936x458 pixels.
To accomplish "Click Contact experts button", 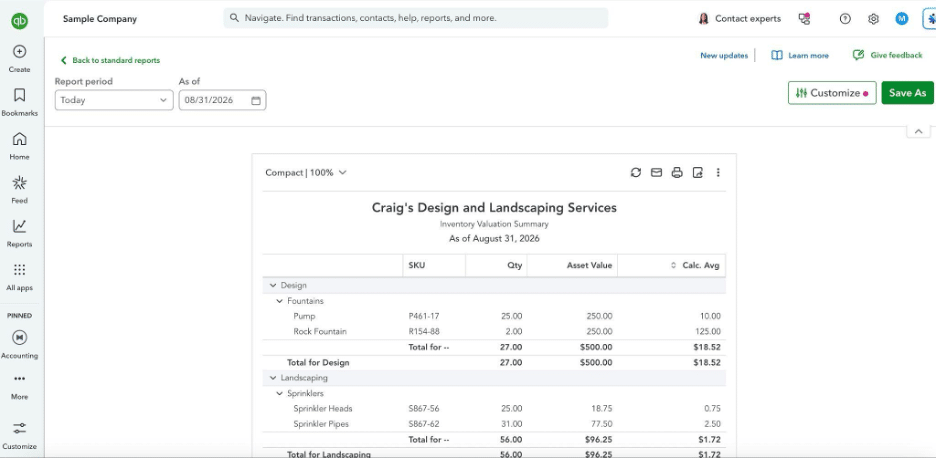I will click(740, 19).
